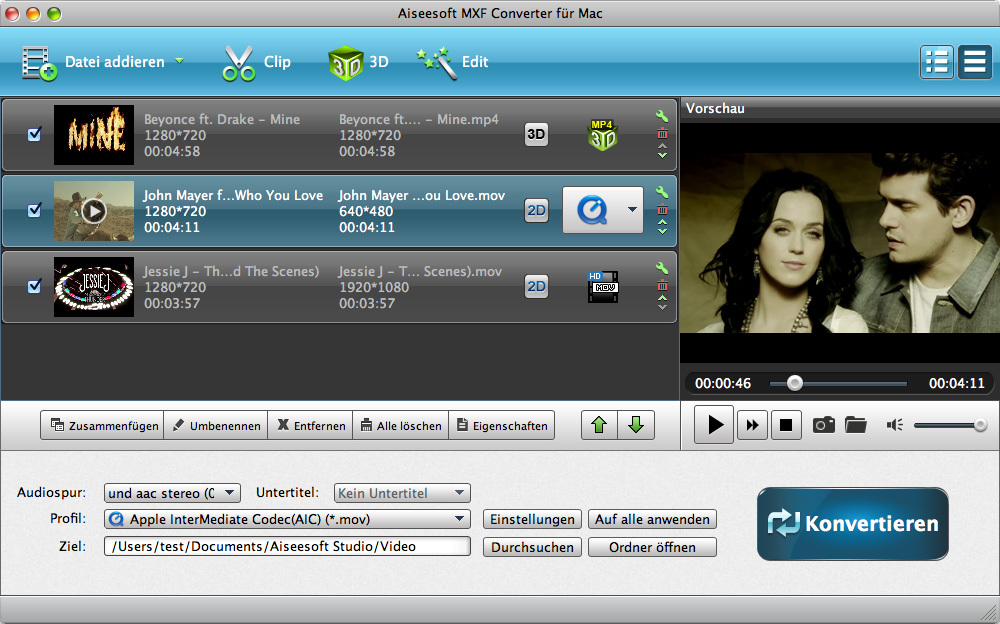This screenshot has width=1000, height=624.
Task: Start conversion with Konvertieren button
Action: (853, 524)
